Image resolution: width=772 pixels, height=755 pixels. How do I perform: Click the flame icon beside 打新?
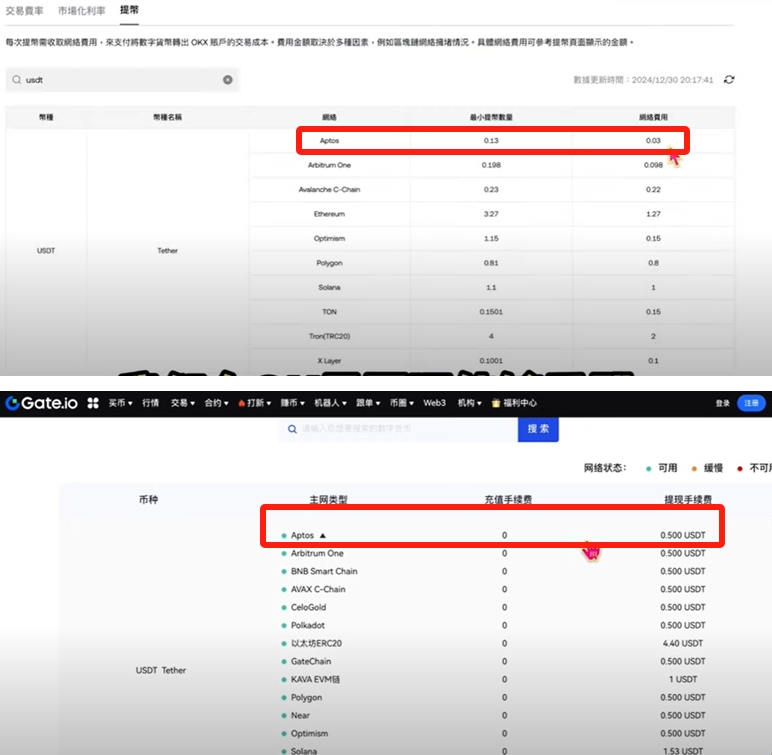(241, 403)
